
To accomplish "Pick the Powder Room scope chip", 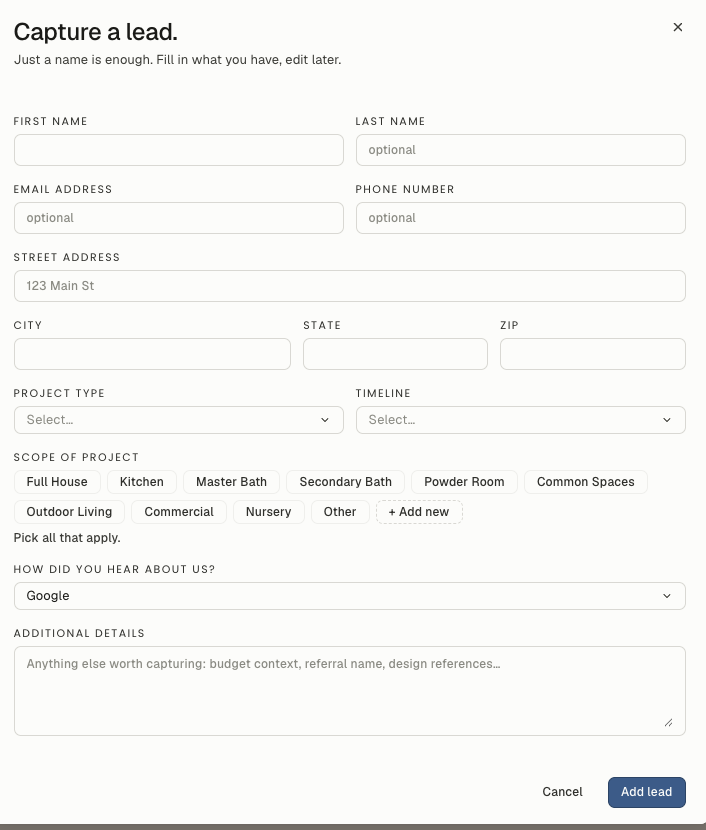I will 464,482.
